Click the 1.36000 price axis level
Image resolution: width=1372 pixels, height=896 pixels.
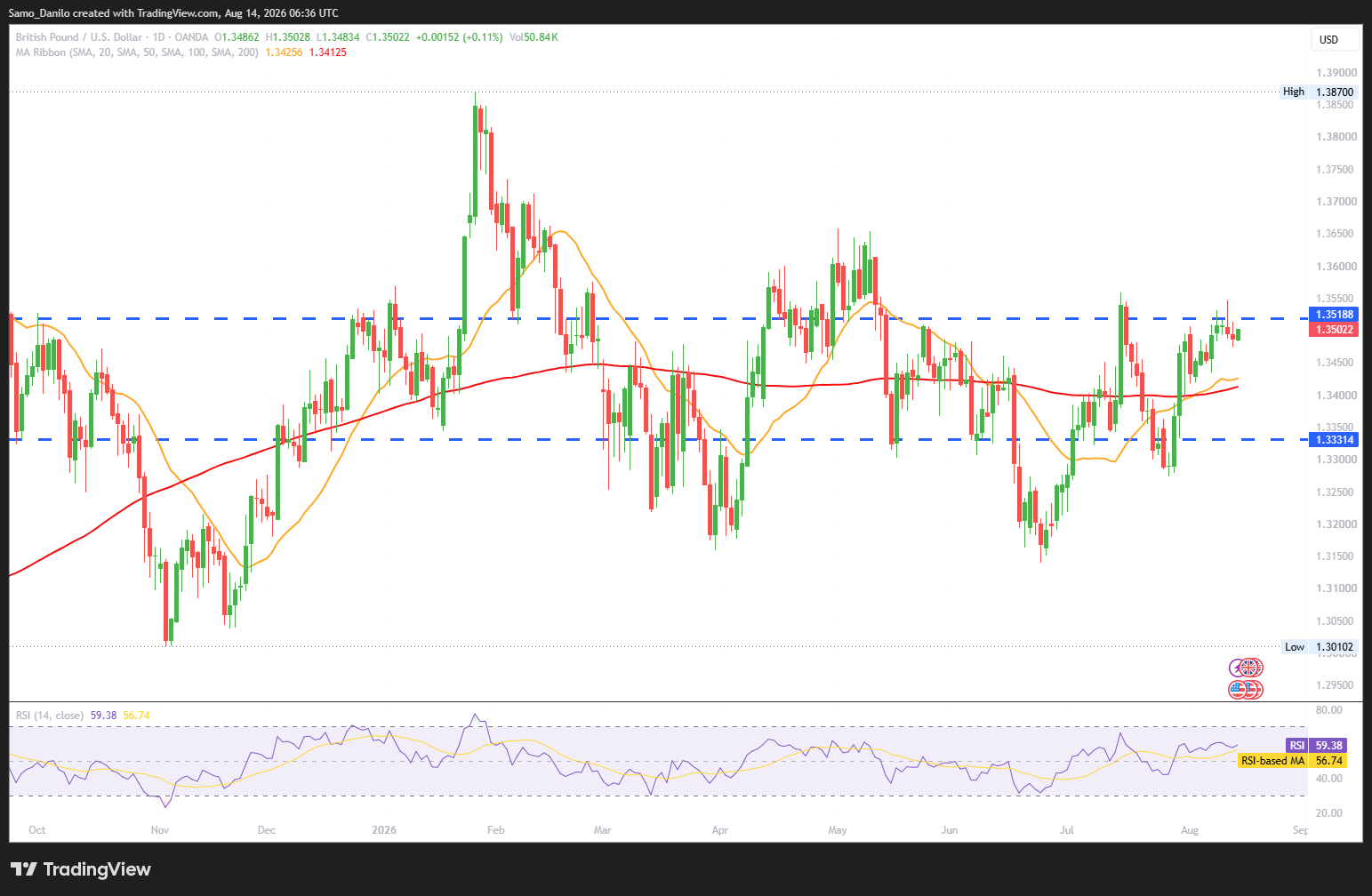(x=1337, y=267)
